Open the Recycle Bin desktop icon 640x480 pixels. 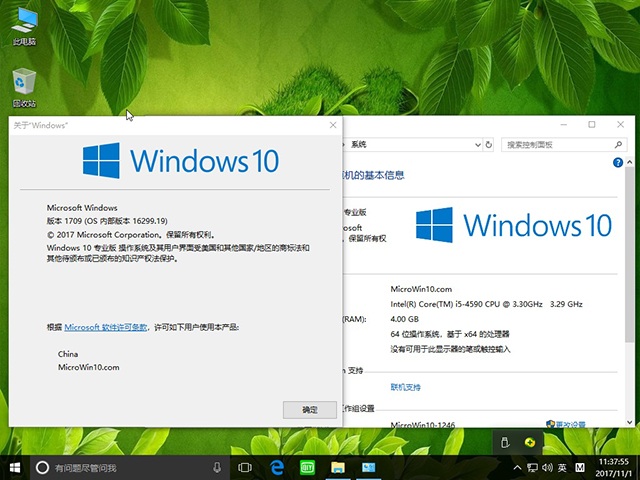24,88
